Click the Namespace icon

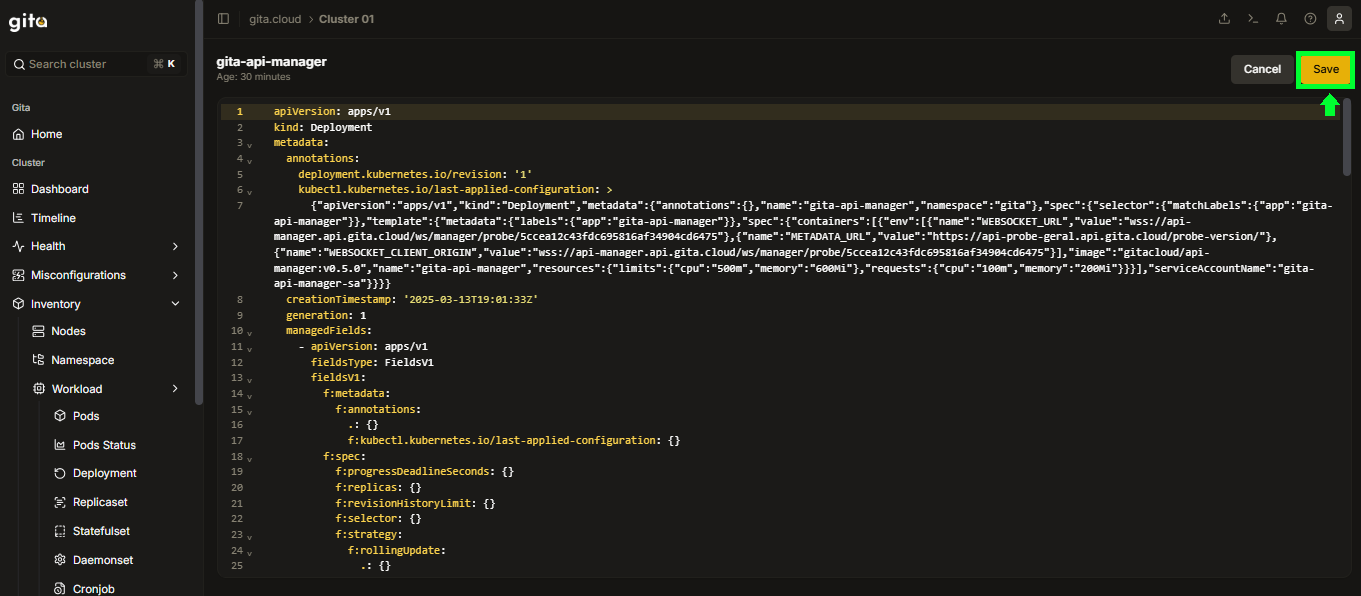pos(39,360)
